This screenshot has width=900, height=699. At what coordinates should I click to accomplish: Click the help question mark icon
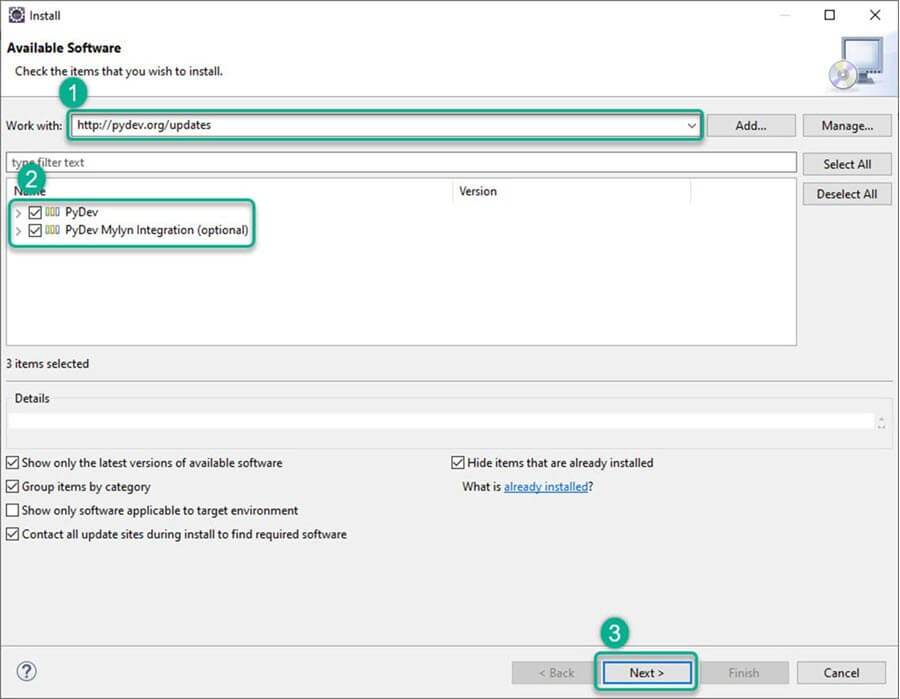pyautogui.click(x=27, y=672)
